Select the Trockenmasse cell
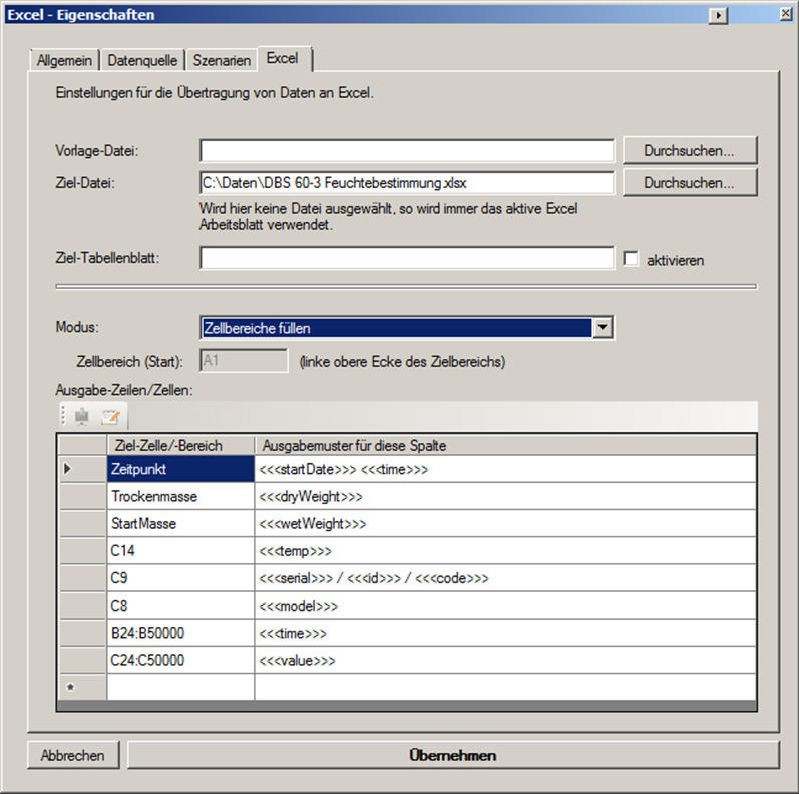The image size is (799, 794). (x=180, y=496)
